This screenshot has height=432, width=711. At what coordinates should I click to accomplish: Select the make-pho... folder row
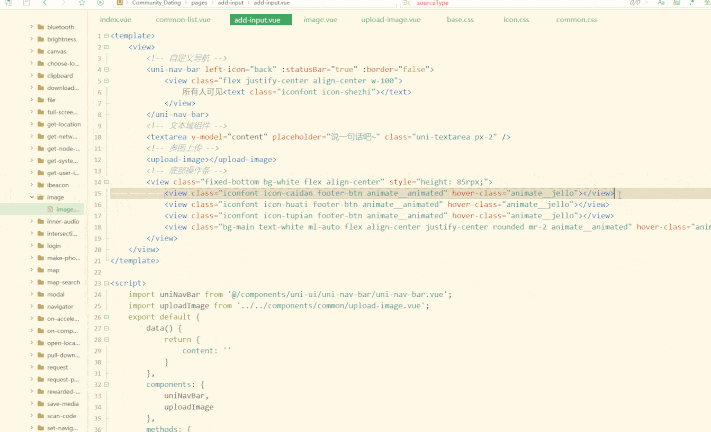pos(44,258)
